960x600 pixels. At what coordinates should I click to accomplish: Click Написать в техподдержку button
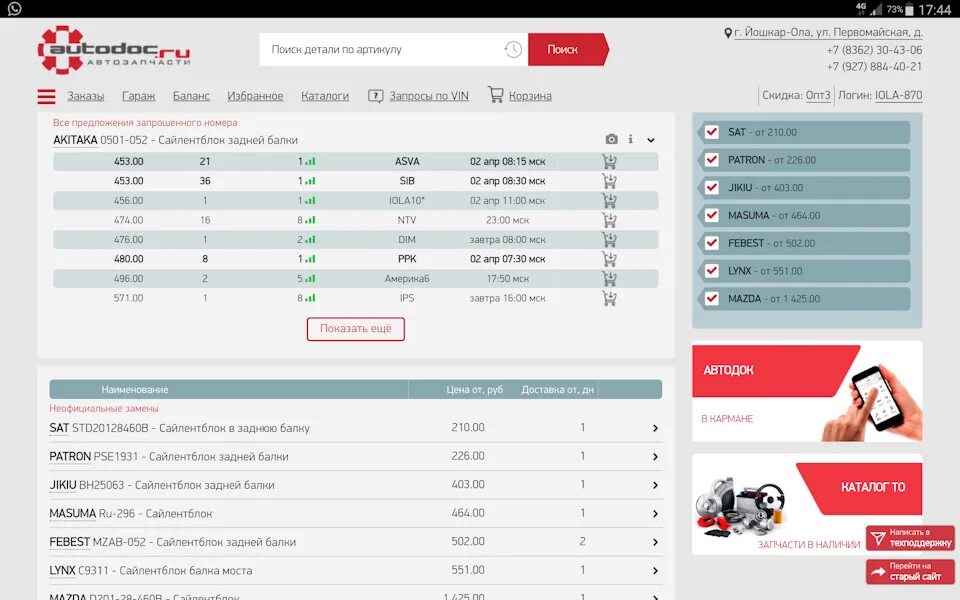[910, 538]
